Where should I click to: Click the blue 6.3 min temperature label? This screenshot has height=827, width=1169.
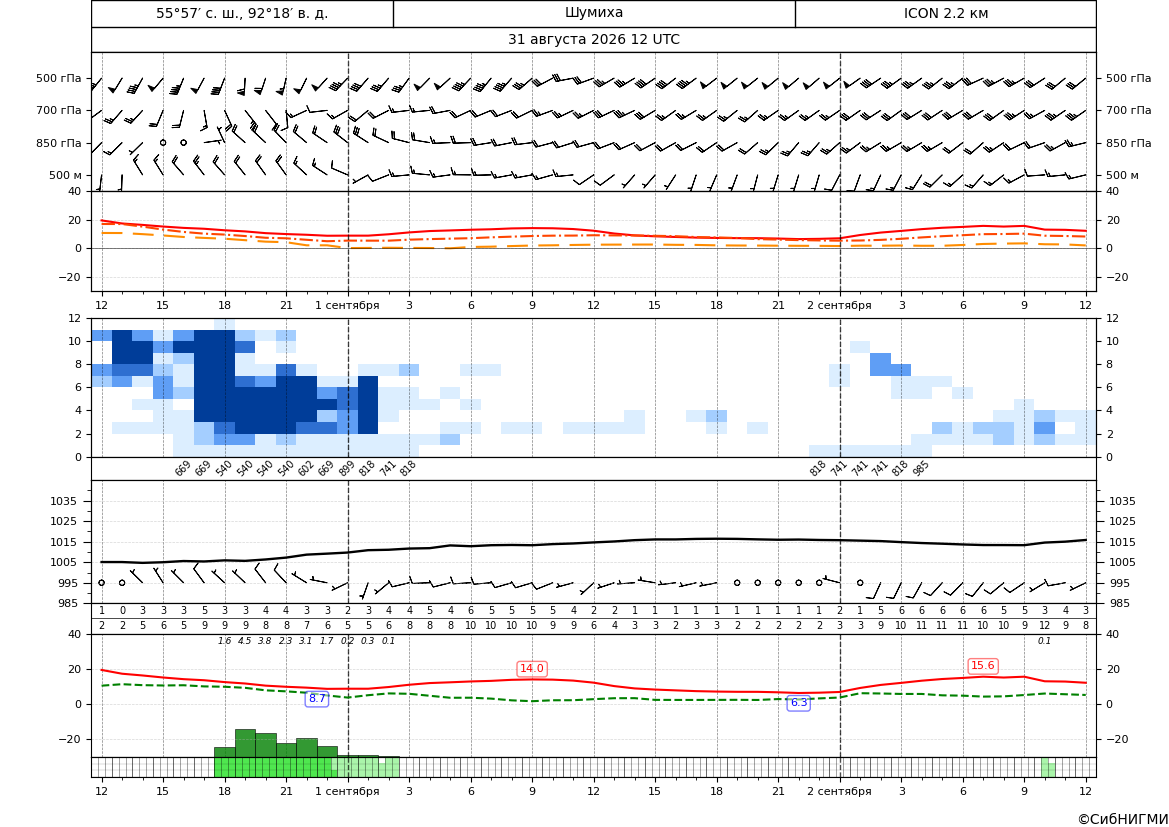point(798,702)
